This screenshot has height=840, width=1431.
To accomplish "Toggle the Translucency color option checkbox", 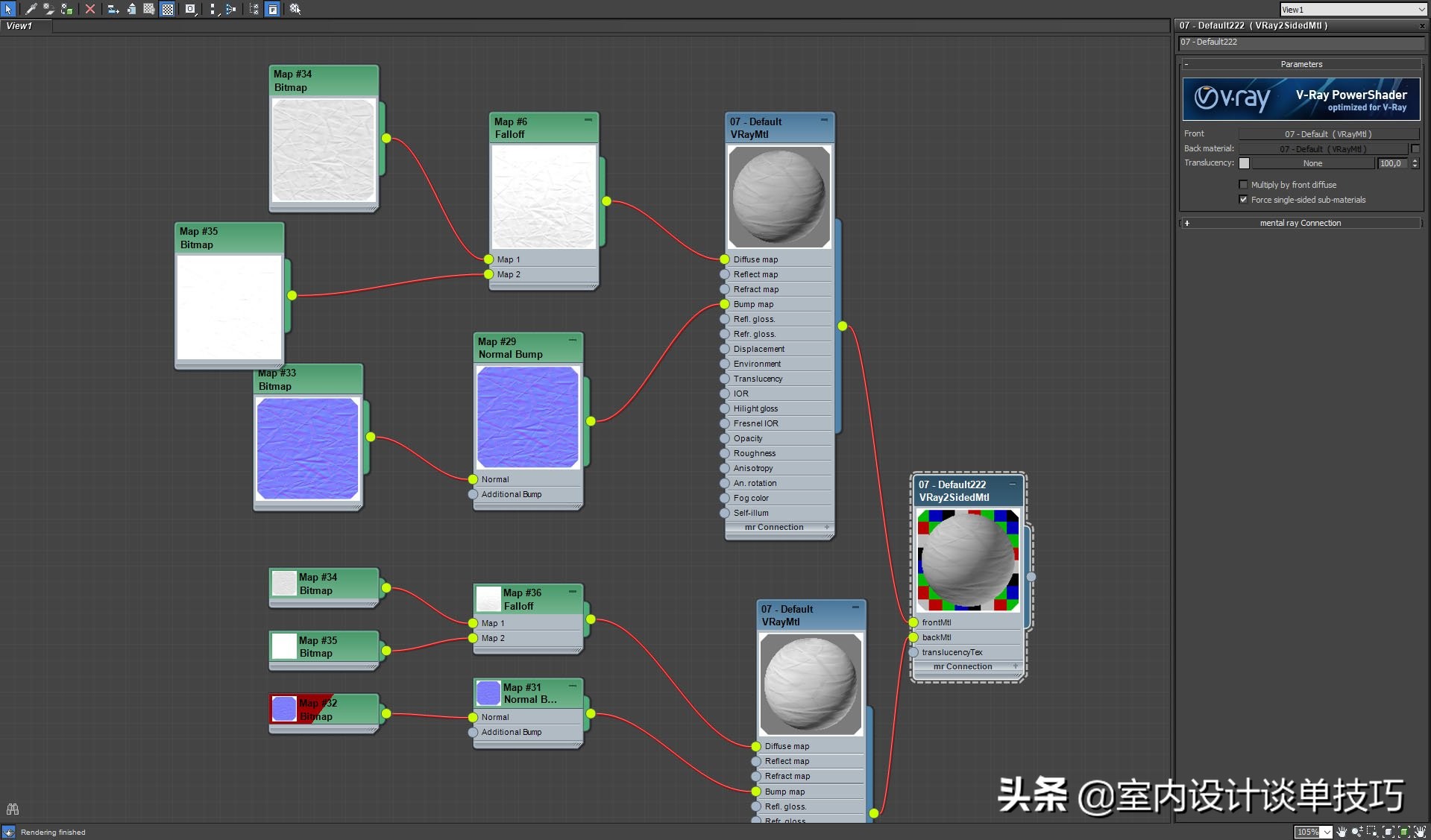I will point(1244,163).
